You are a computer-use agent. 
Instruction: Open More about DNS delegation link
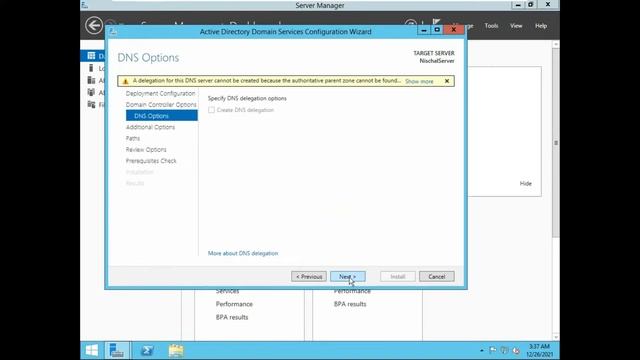tap(243, 253)
